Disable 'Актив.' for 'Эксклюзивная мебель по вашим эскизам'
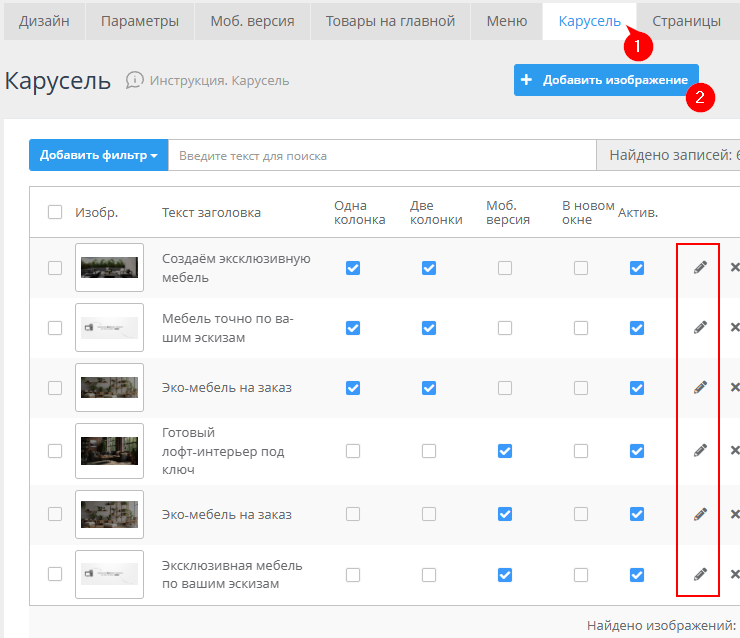 pos(637,575)
